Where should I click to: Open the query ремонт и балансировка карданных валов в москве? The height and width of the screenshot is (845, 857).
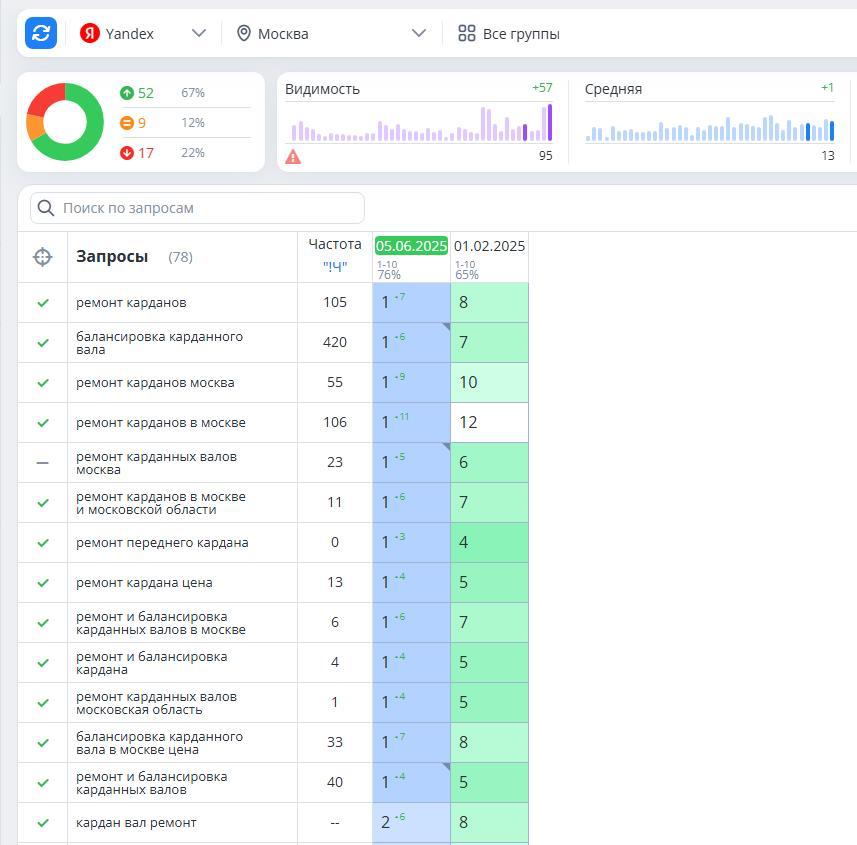point(161,623)
